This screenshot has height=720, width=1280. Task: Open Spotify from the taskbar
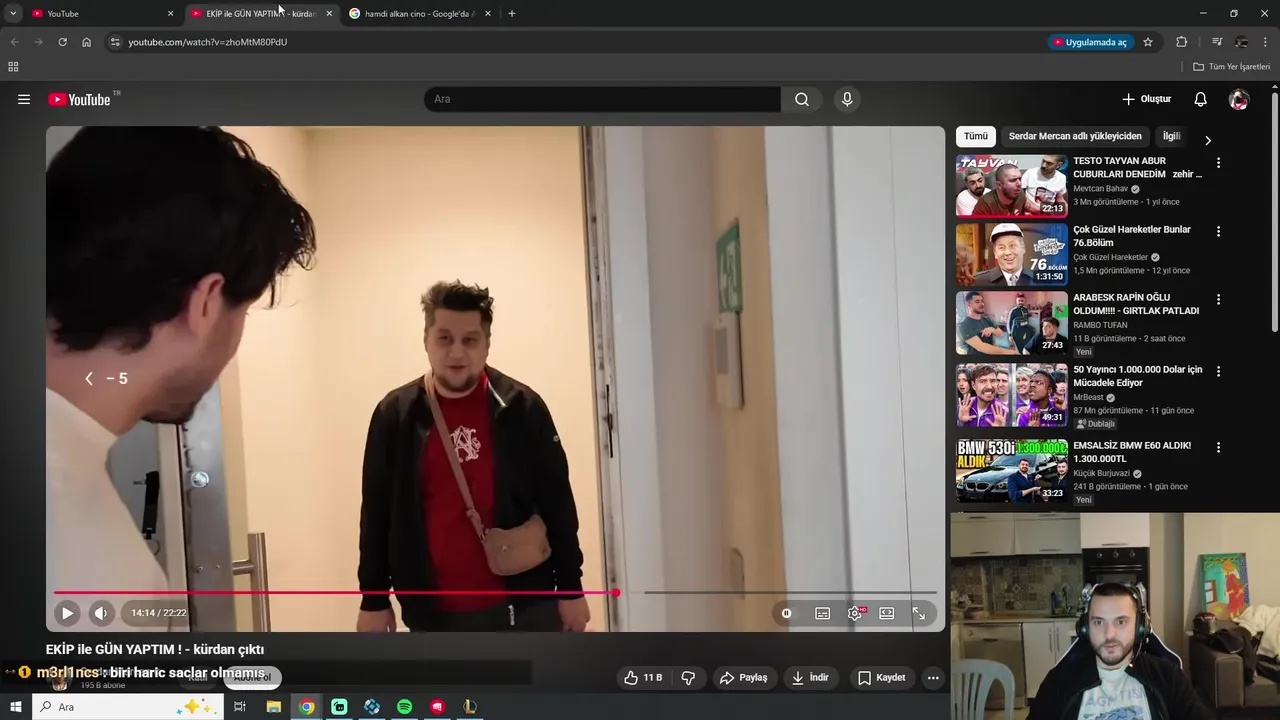[x=404, y=707]
